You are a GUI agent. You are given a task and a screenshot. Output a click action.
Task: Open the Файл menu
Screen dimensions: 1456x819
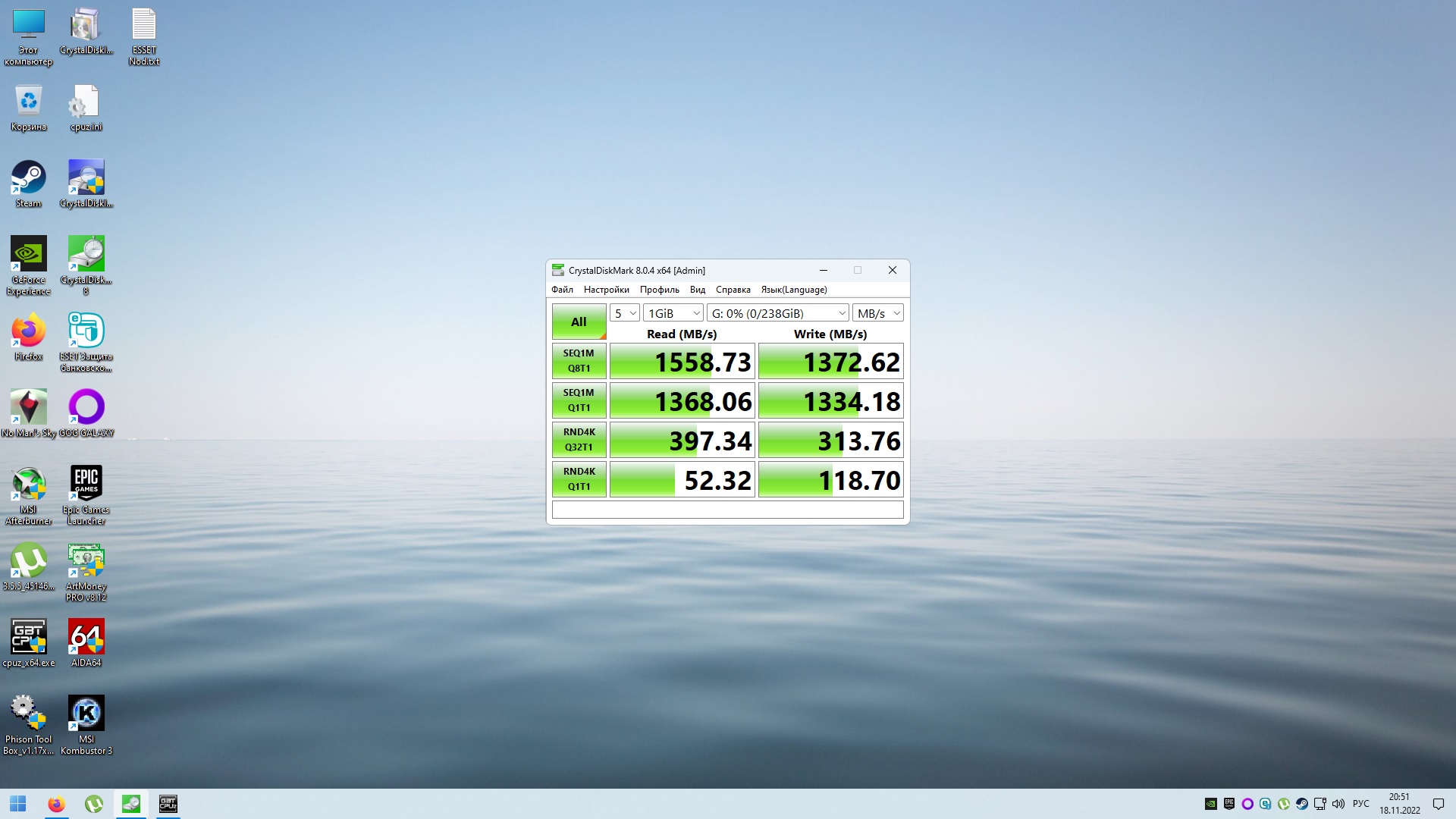click(562, 290)
